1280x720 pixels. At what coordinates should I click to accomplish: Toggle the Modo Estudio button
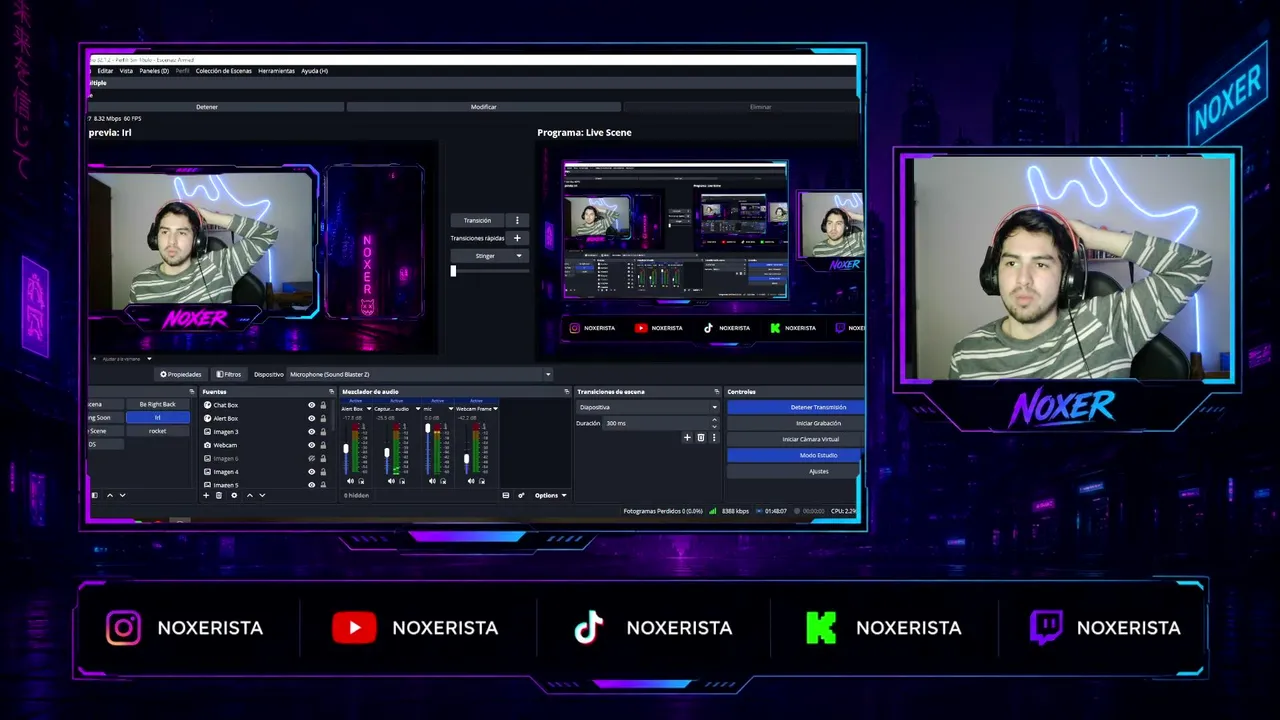coord(795,455)
